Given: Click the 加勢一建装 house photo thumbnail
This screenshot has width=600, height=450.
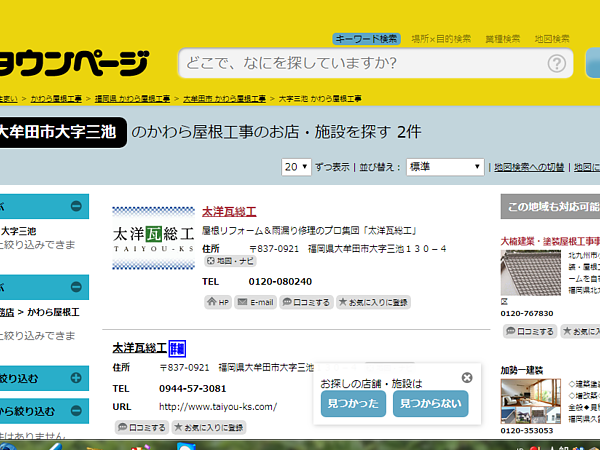Looking at the screenshot, I should pos(531,401).
